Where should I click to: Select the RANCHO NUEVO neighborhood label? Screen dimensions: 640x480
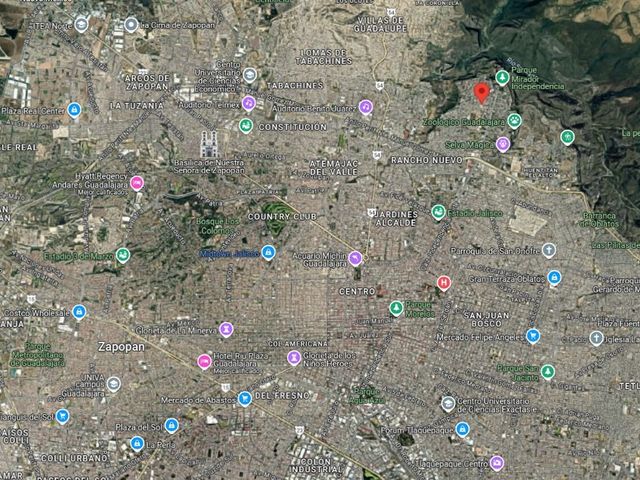tap(427, 160)
